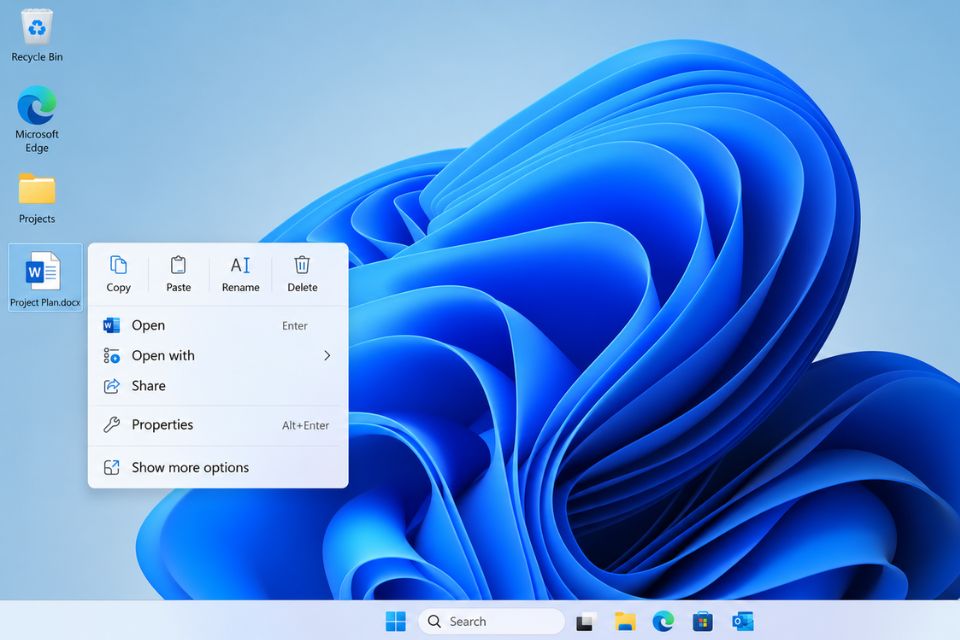This screenshot has height=640, width=960.
Task: Click the Copy icon in context menu
Action: [118, 274]
